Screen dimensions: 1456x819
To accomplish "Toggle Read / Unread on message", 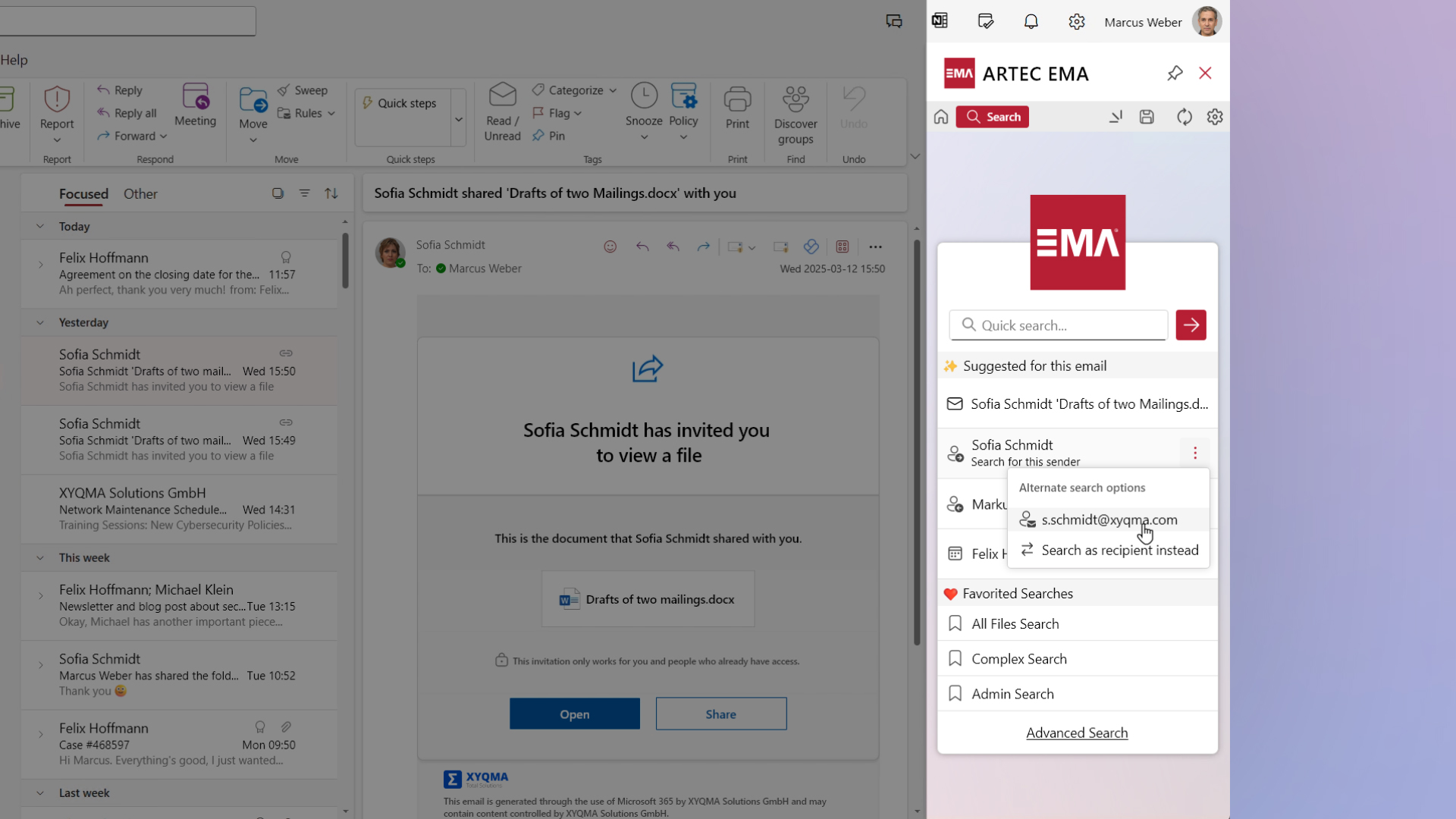I will pyautogui.click(x=502, y=114).
